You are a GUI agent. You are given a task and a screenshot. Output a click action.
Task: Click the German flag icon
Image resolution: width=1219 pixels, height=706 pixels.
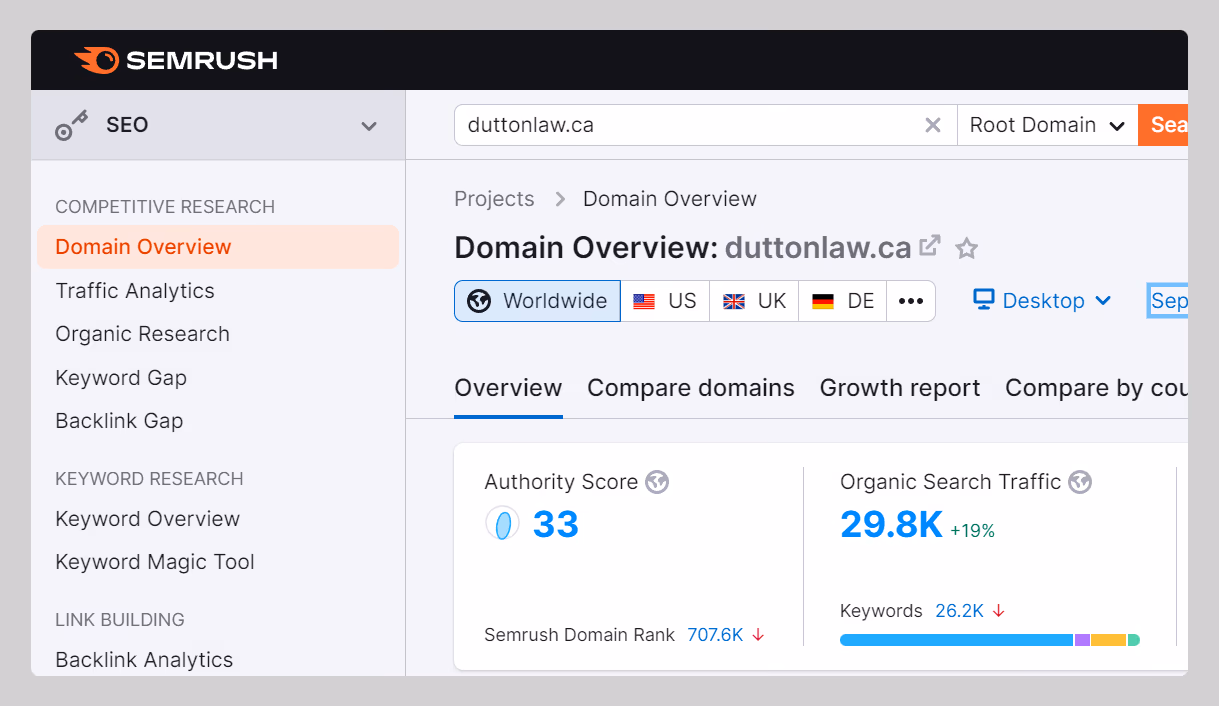click(x=823, y=301)
